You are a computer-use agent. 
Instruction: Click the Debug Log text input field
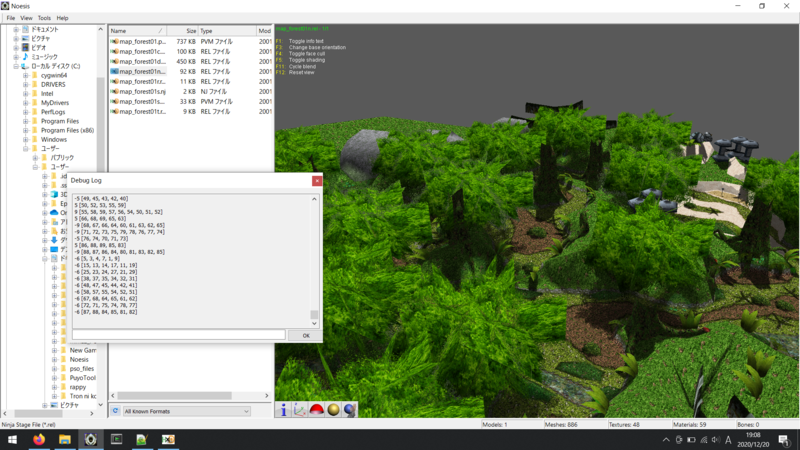[179, 335]
